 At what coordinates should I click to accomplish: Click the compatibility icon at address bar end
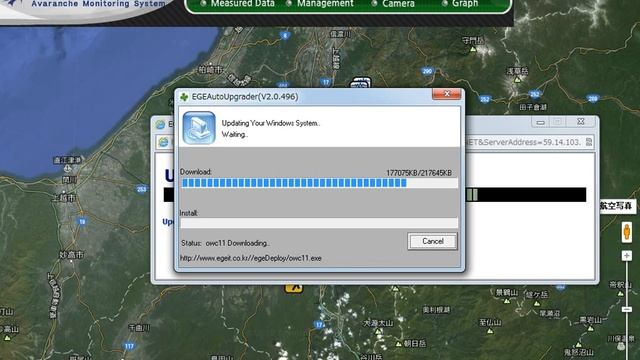pyautogui.click(x=589, y=142)
